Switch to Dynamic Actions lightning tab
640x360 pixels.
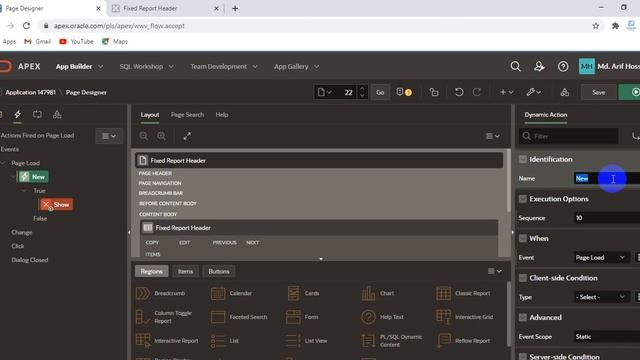(x=18, y=115)
